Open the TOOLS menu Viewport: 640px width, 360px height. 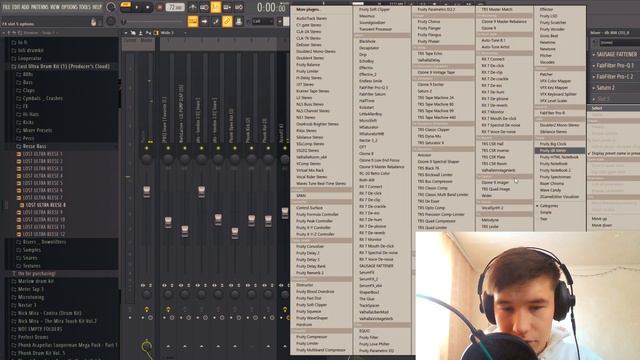coord(85,7)
